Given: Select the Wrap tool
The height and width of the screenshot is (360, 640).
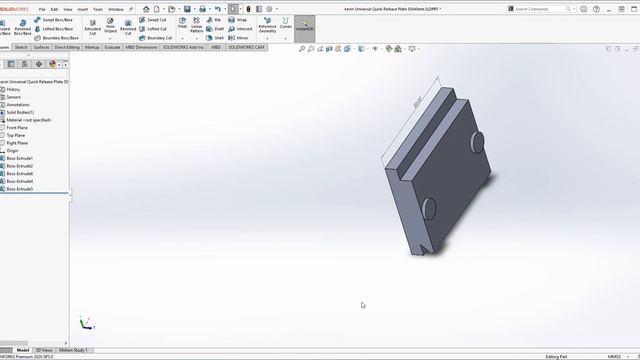Looking at the screenshot, I should pyautogui.click(x=237, y=20).
